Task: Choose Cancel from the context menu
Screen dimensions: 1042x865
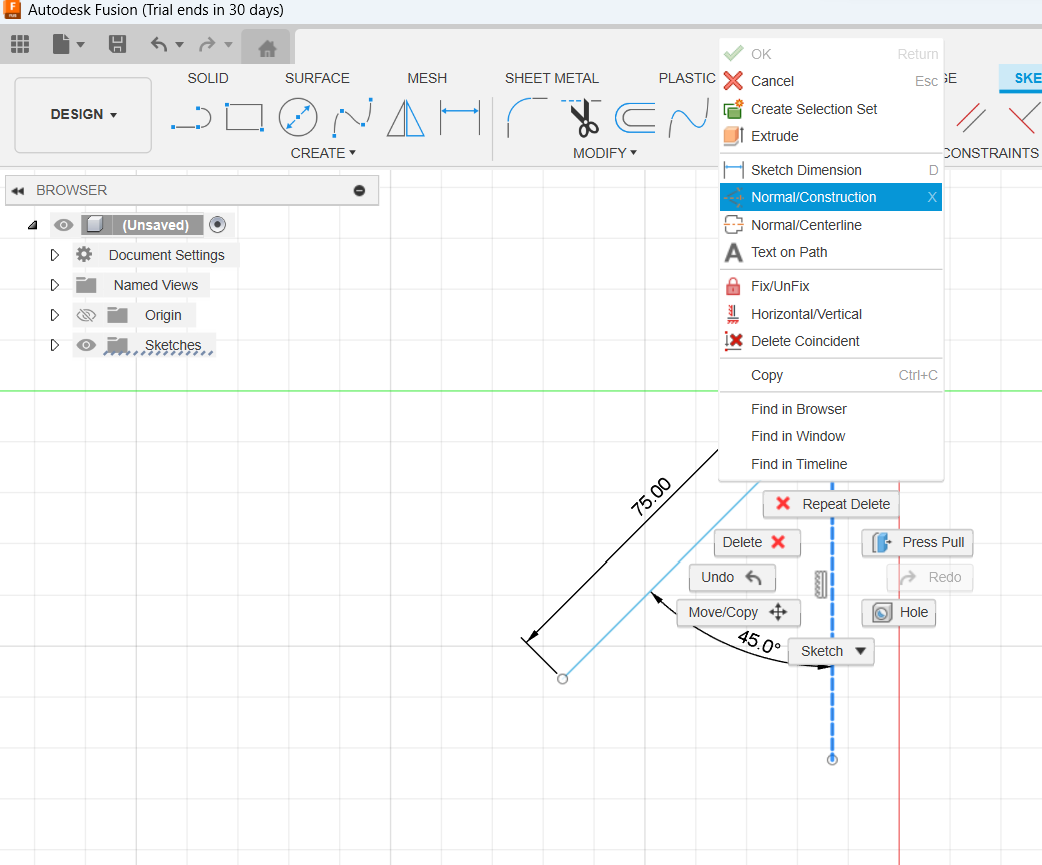Action: click(831, 81)
